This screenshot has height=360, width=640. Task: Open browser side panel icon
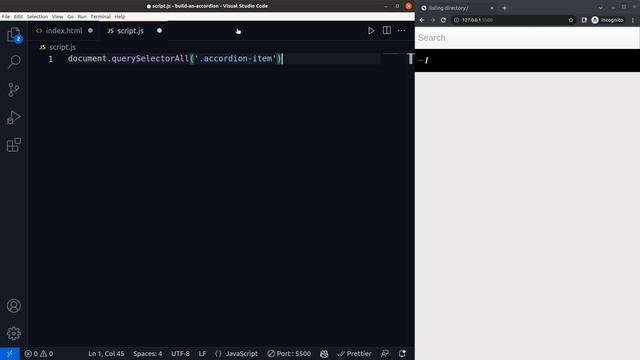click(x=584, y=20)
